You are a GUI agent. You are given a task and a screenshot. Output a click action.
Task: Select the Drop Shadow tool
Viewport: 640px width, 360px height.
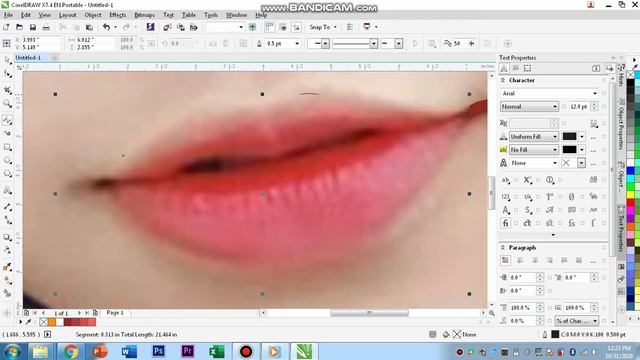tap(7, 237)
